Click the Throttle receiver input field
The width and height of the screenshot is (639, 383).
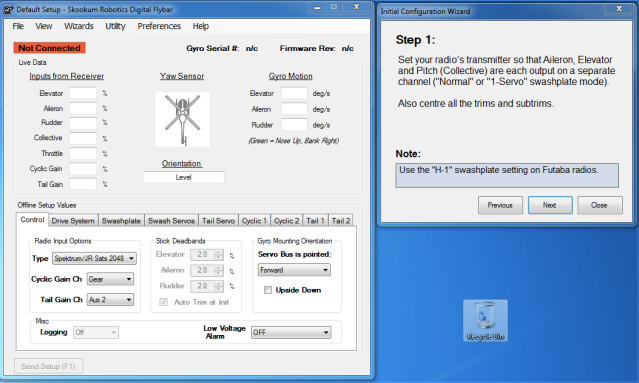83,154
